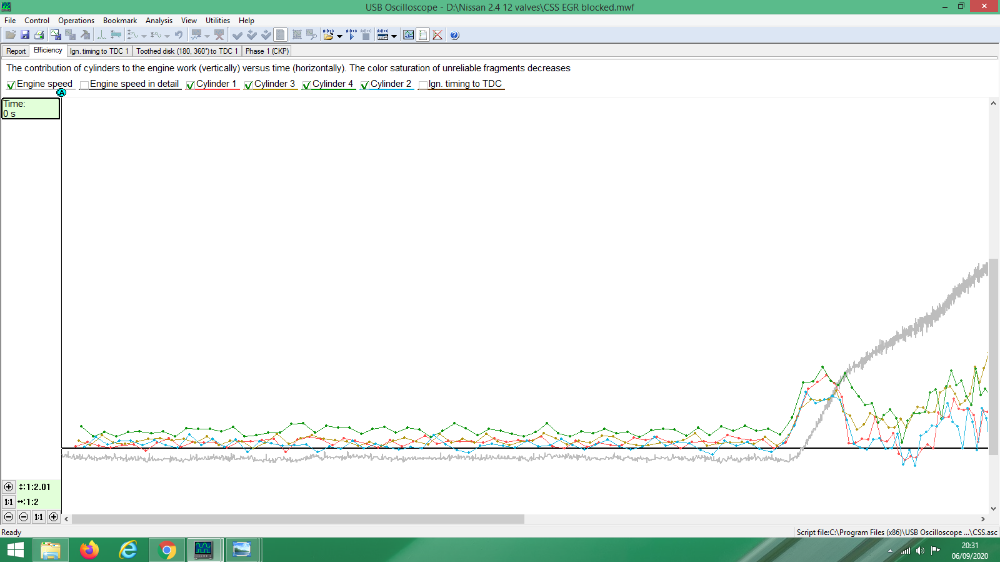Enable the Ign. timing to TDC checkbox

(x=423, y=85)
